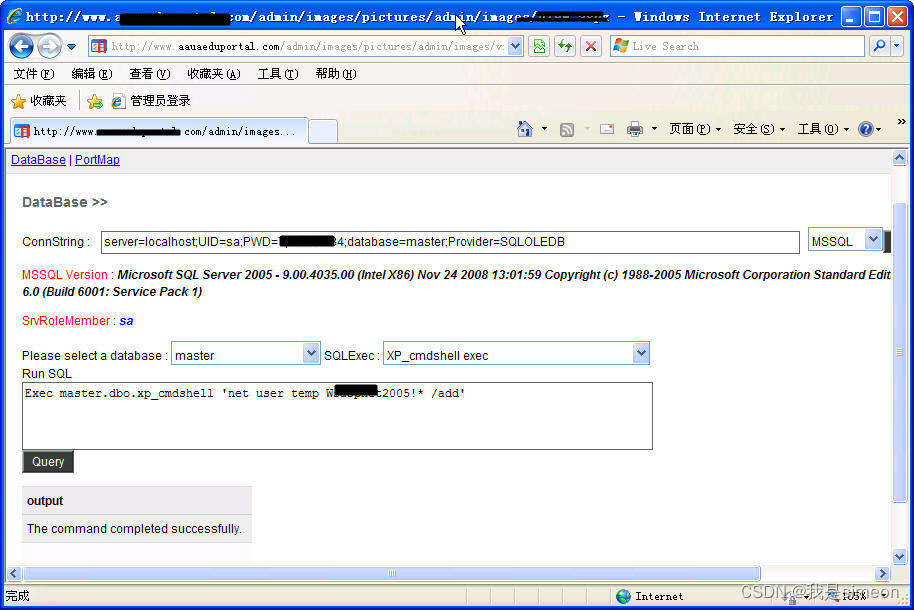This screenshot has width=914, height=610.
Task: Go to the Home page icon
Action: pyautogui.click(x=525, y=129)
